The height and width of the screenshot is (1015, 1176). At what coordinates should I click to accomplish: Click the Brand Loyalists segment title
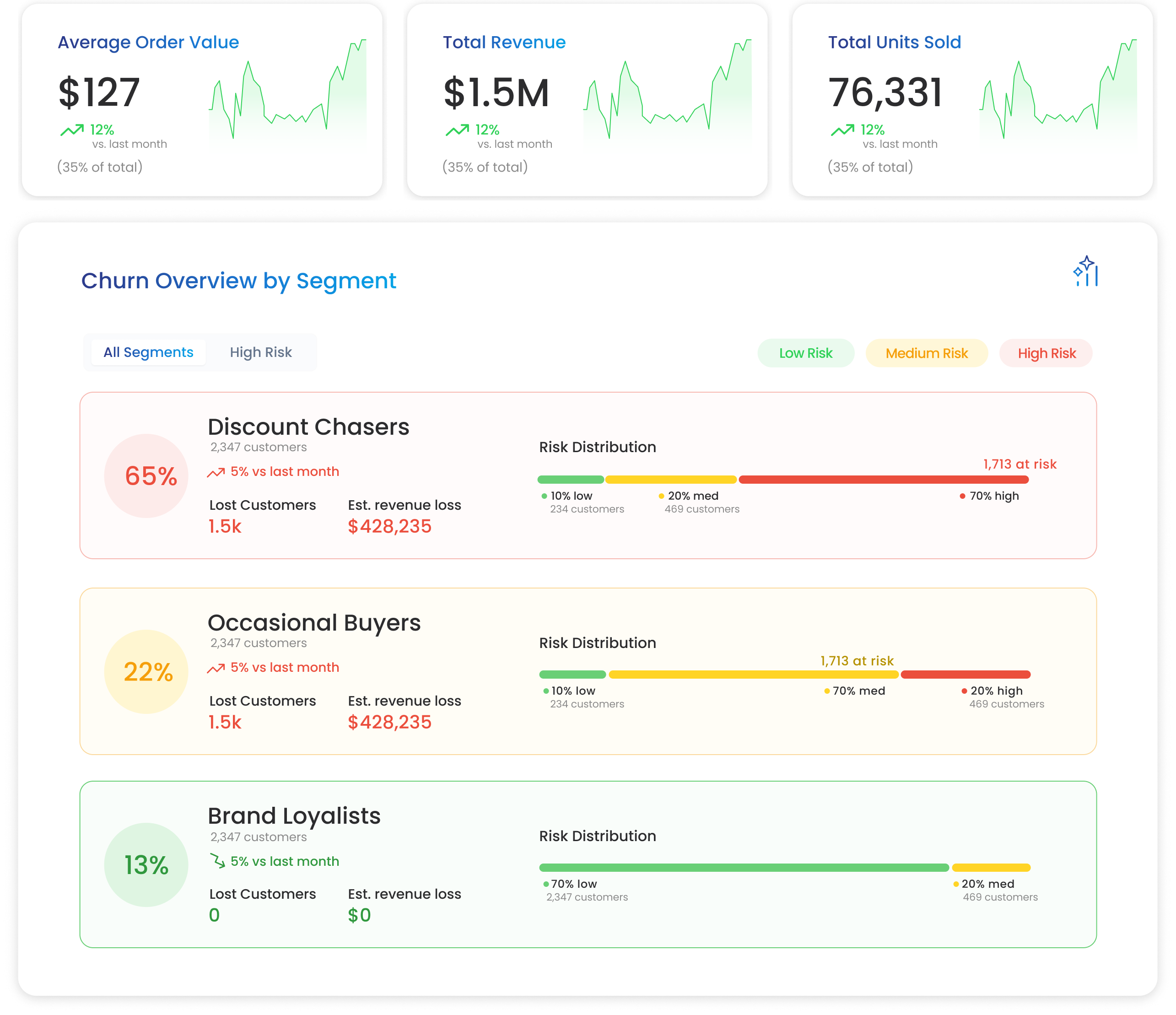[294, 816]
